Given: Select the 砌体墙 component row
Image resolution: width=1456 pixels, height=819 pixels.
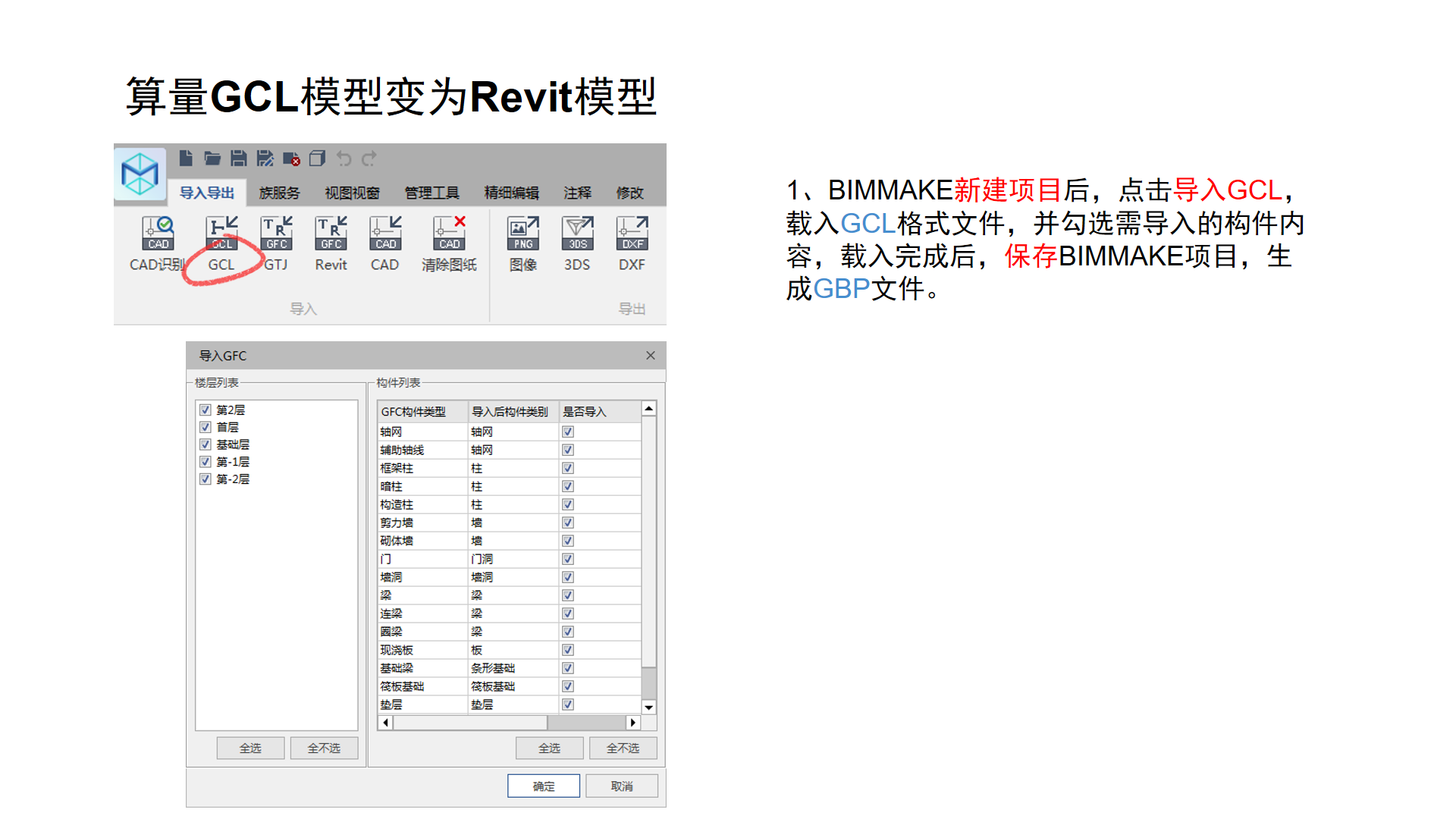Looking at the screenshot, I should point(509,541).
